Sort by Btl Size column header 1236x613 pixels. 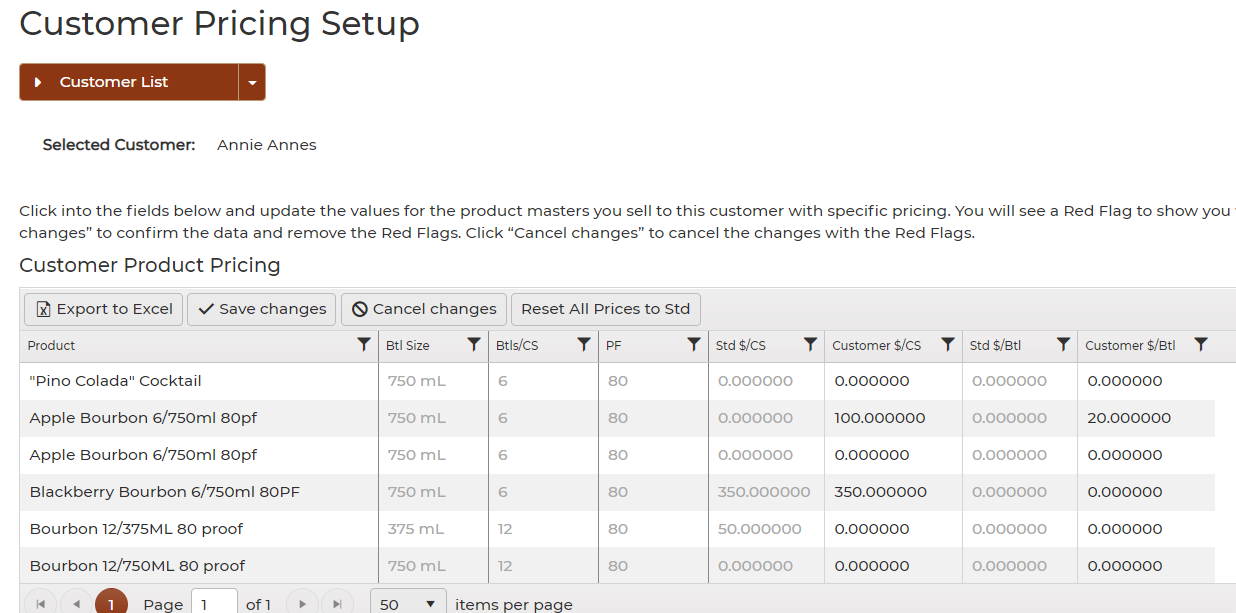pos(408,345)
